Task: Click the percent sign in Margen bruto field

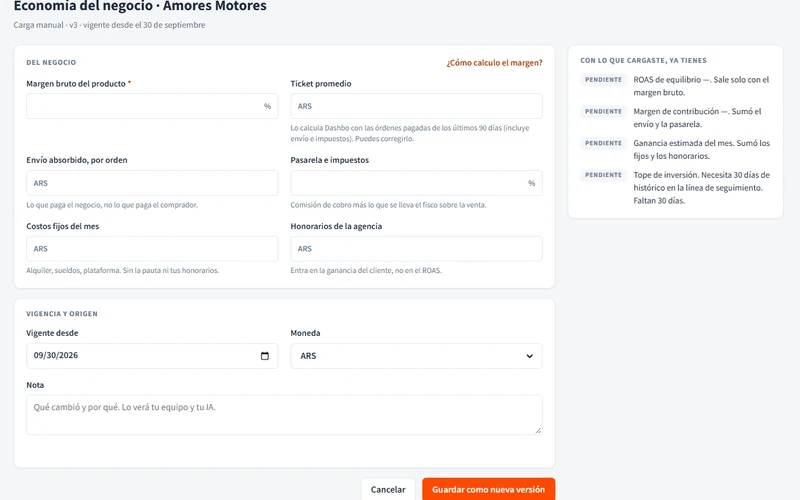Action: pyautogui.click(x=267, y=106)
